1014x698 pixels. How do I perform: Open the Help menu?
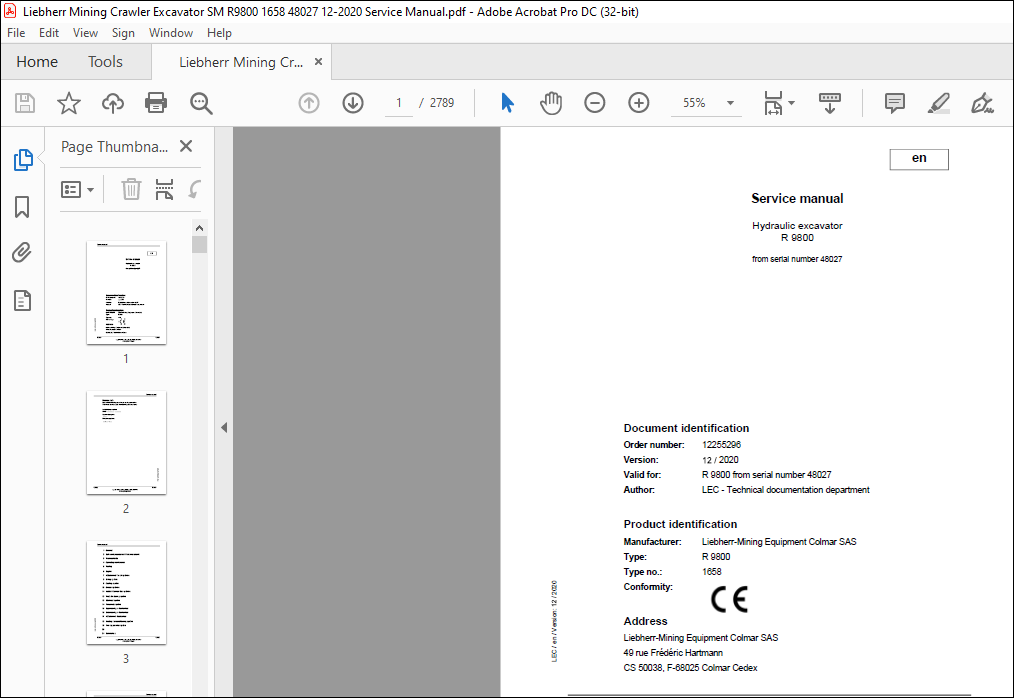click(x=219, y=33)
